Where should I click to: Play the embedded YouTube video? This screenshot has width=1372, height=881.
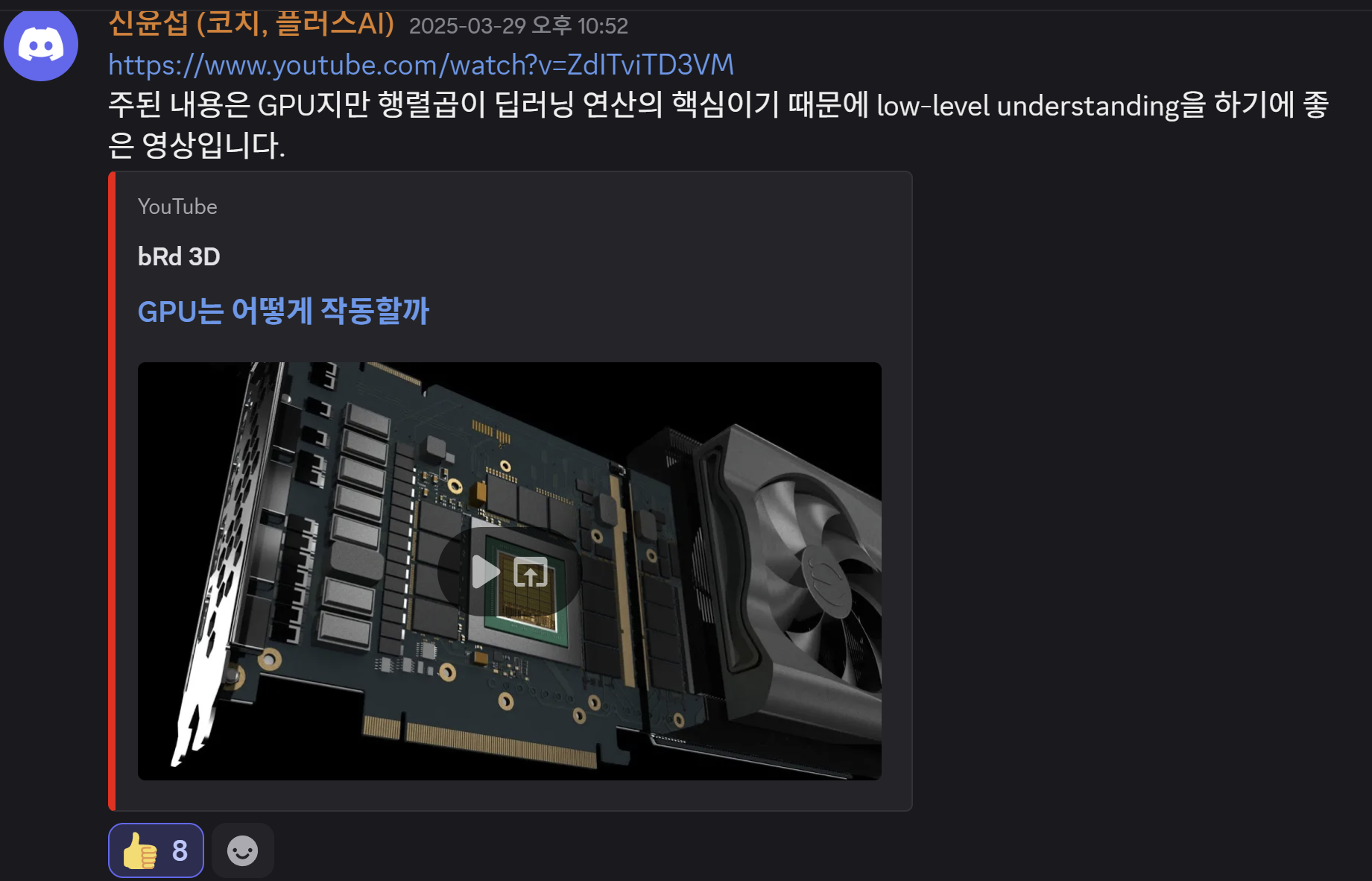click(486, 572)
